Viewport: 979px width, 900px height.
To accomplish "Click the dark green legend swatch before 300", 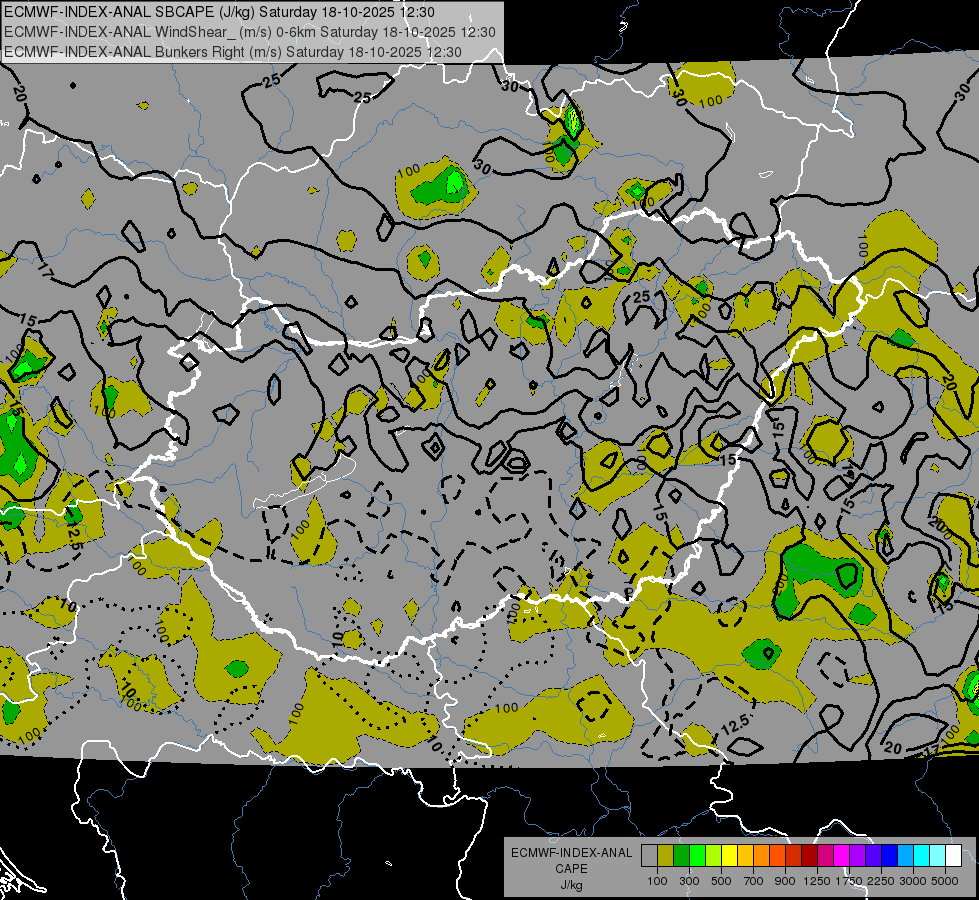I will coord(682,856).
